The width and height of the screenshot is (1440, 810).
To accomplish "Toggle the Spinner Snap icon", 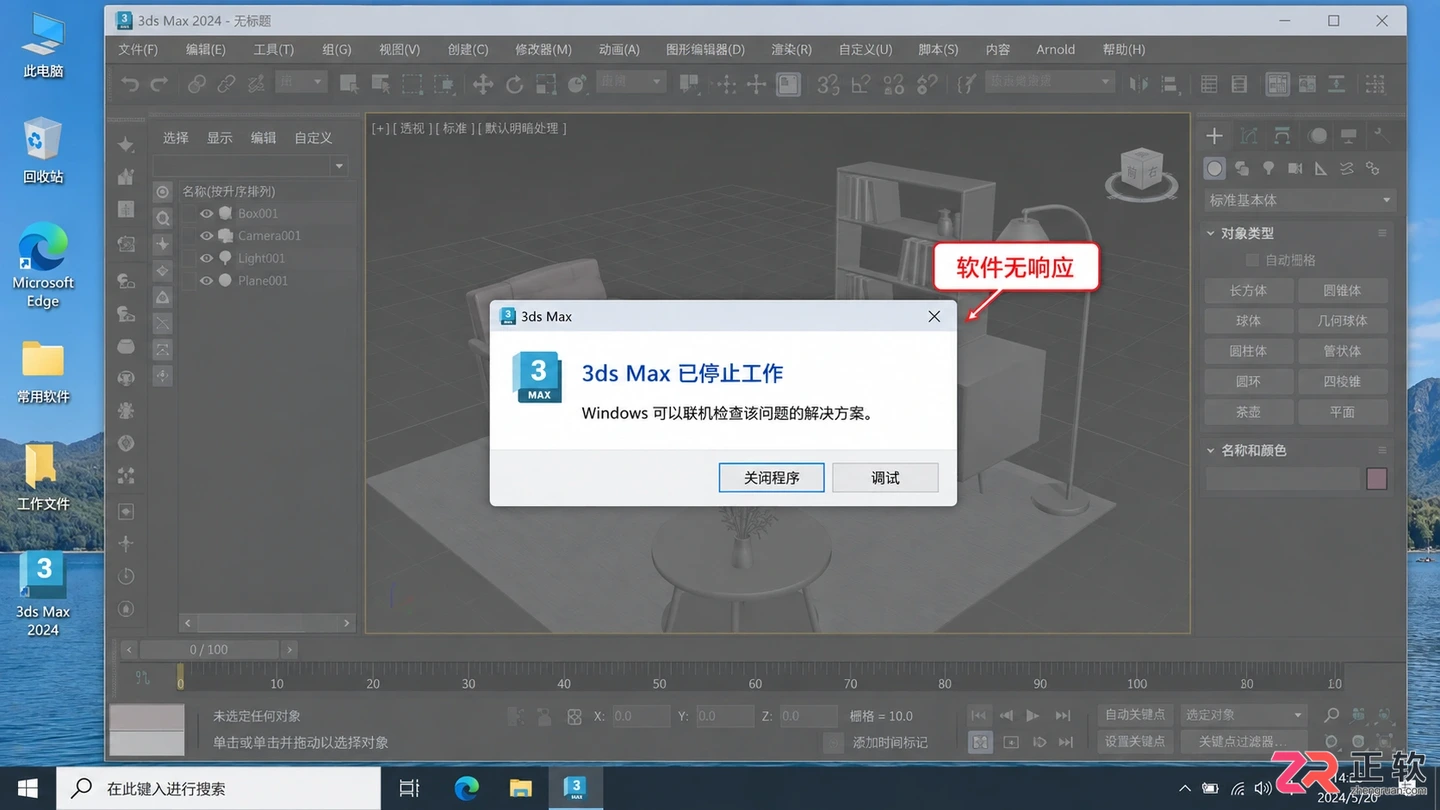I will (x=928, y=84).
